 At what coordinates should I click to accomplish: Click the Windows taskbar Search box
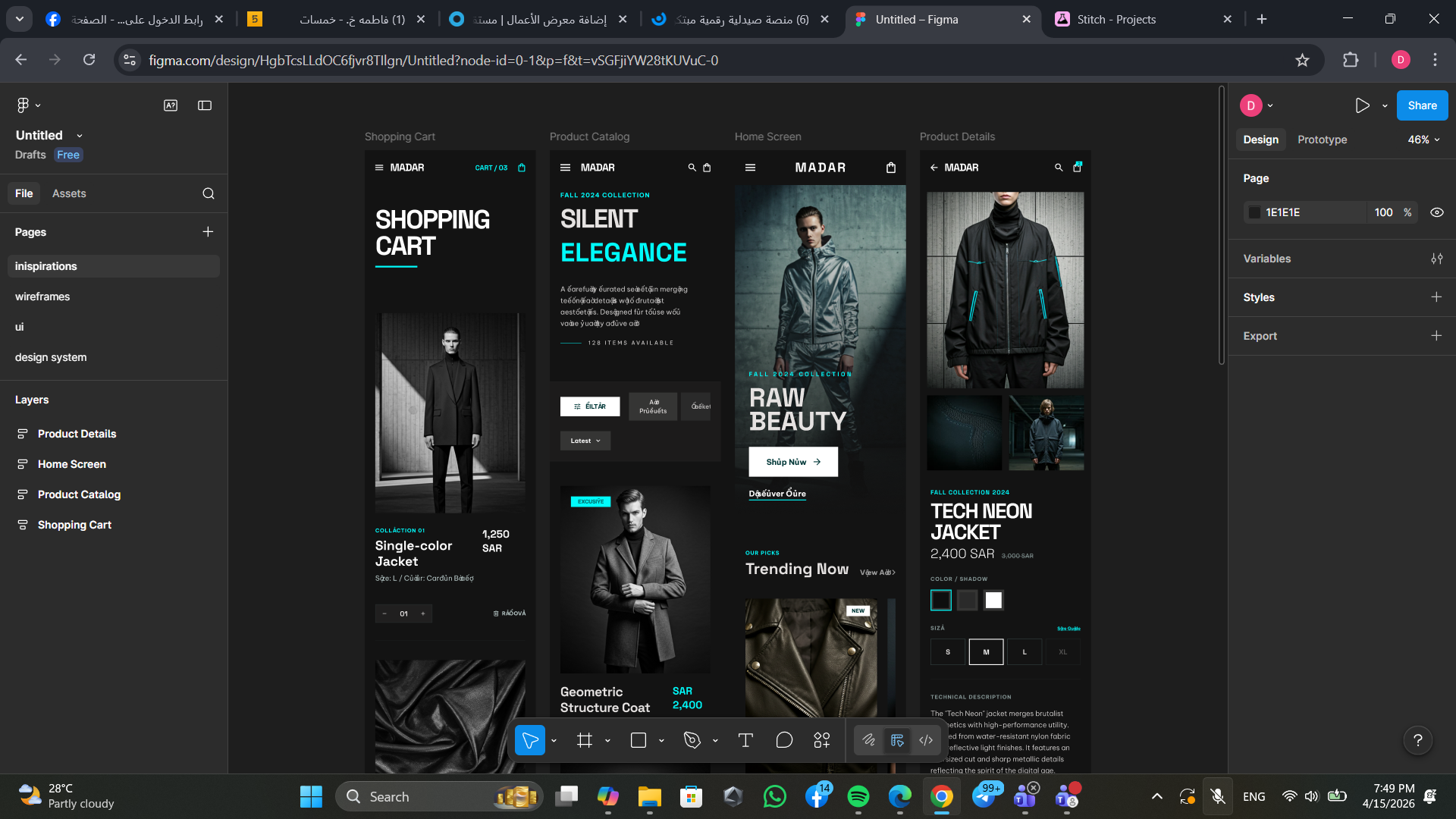438,796
